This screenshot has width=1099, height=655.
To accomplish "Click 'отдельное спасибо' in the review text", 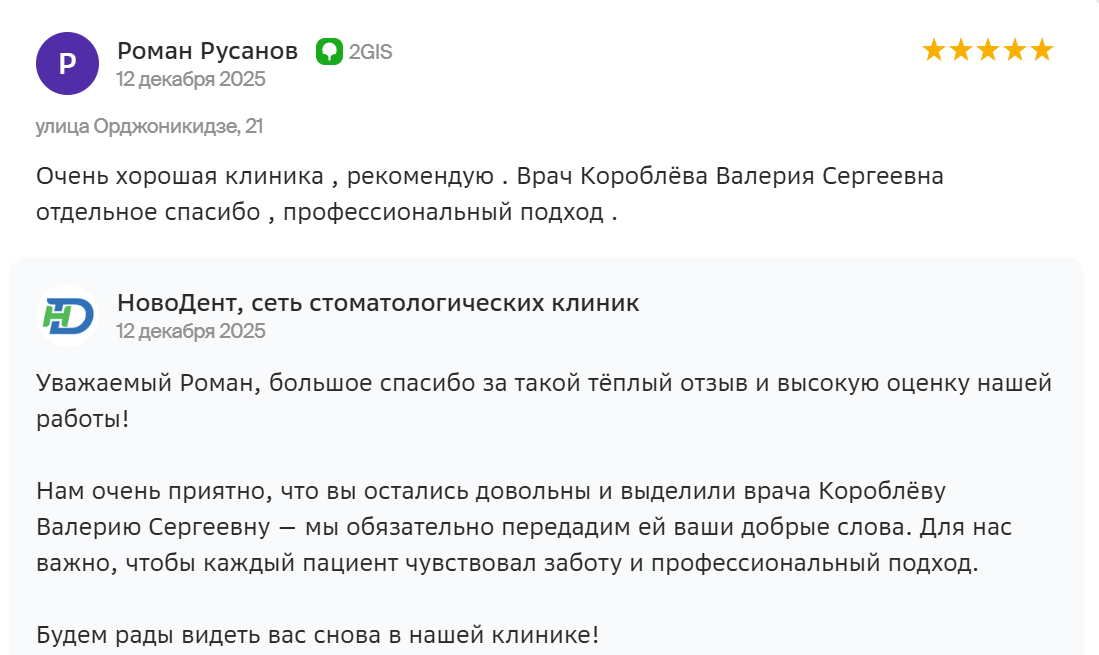I will point(150,212).
